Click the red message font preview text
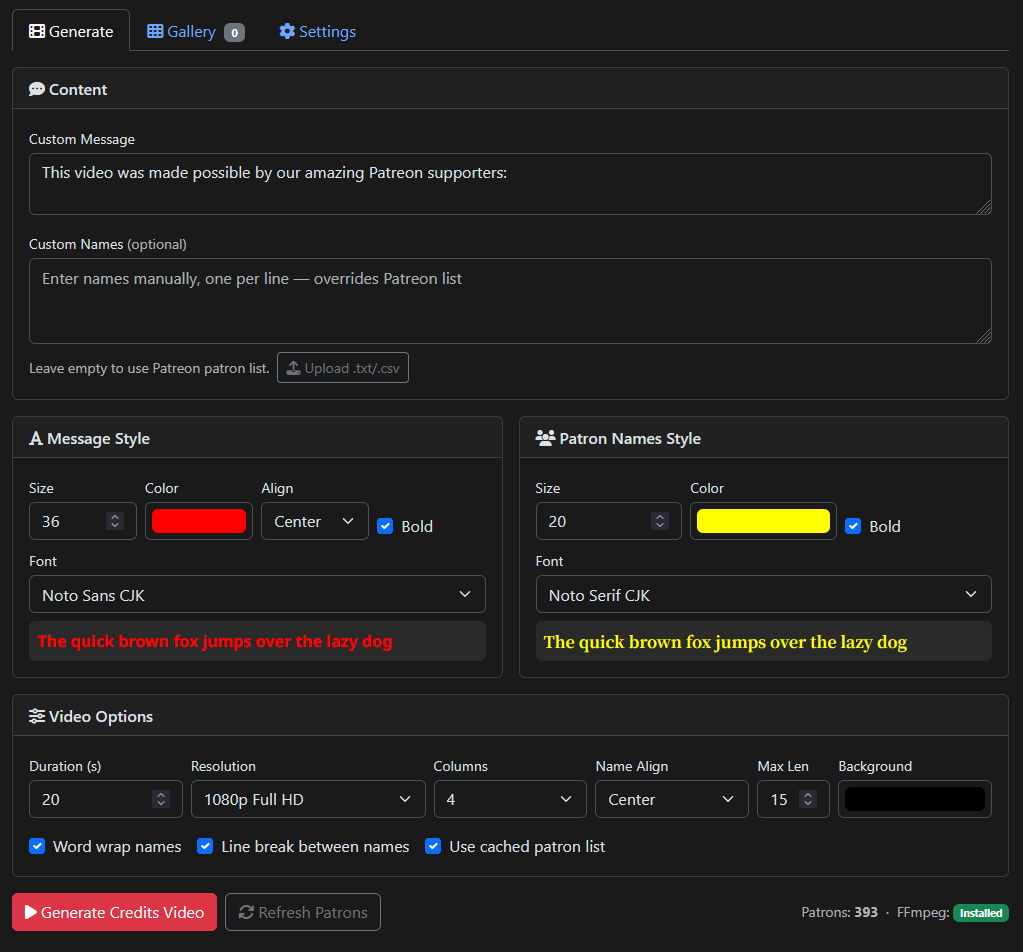The width and height of the screenshot is (1023, 952). 215,641
